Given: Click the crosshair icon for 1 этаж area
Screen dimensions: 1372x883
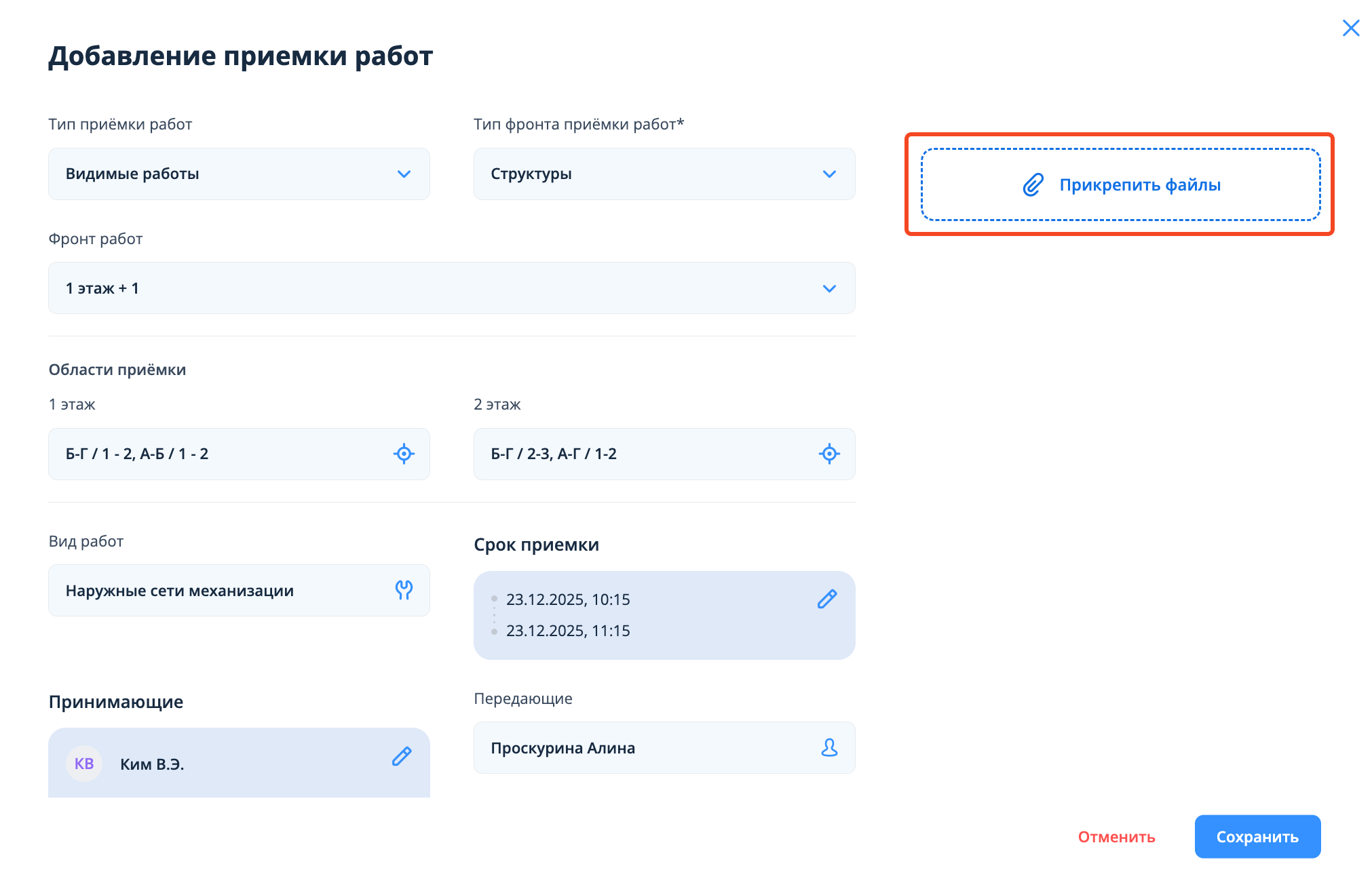Looking at the screenshot, I should [x=404, y=454].
